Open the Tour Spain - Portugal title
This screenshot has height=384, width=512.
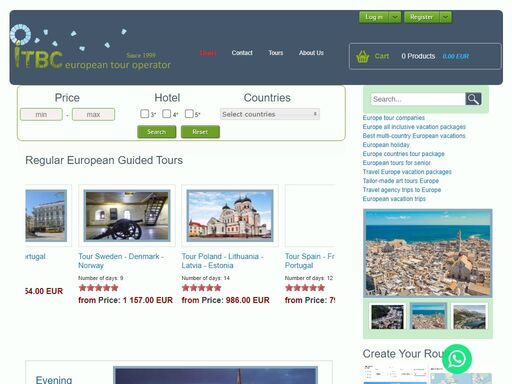point(310,261)
